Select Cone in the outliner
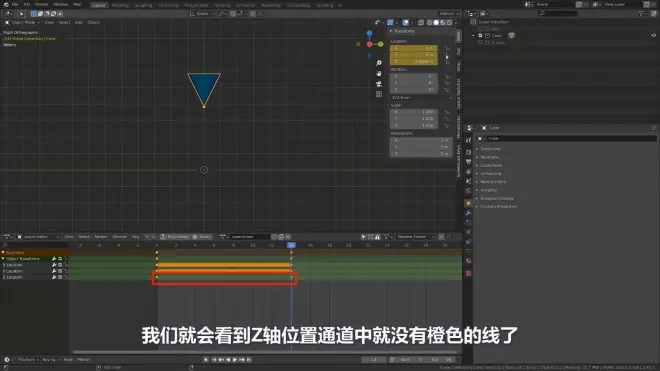Viewport: 660px width, 371px height. [x=496, y=36]
